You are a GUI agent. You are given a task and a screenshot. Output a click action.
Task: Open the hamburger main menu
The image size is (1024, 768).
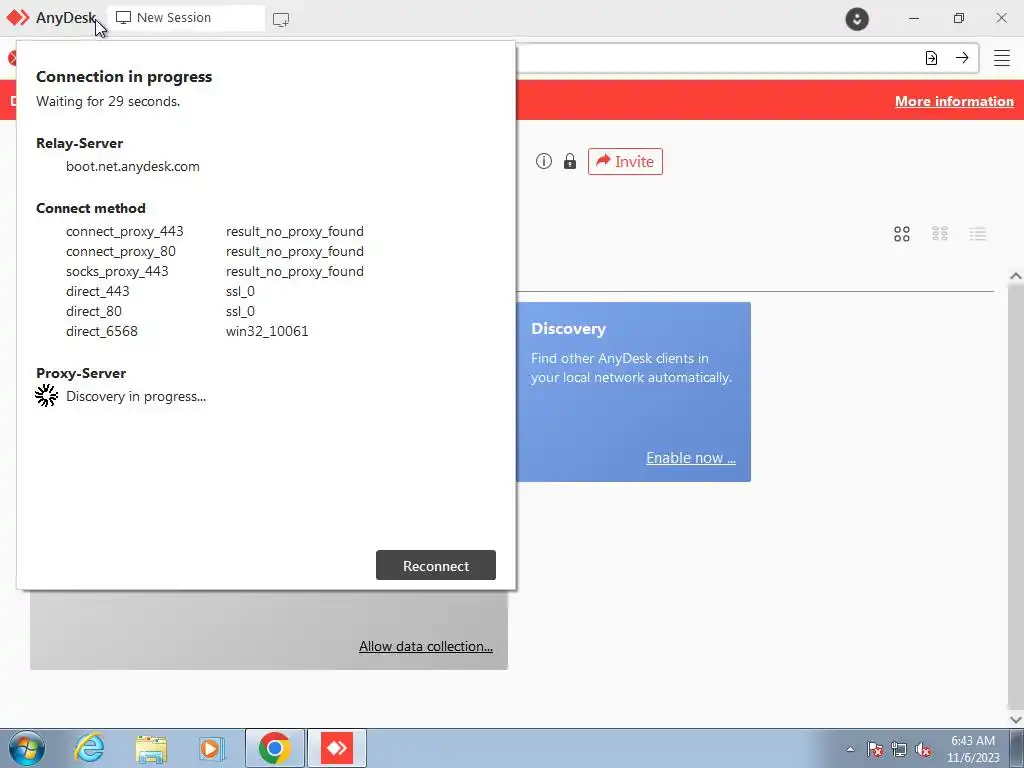[x=1002, y=58]
